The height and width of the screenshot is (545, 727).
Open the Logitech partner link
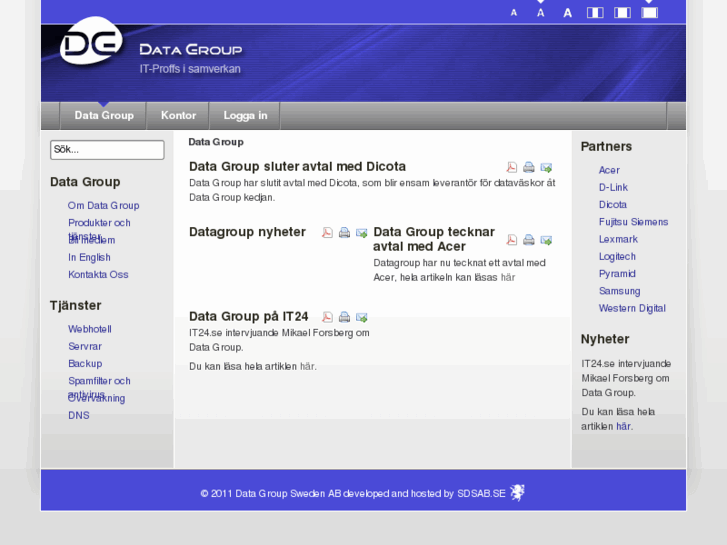click(617, 256)
